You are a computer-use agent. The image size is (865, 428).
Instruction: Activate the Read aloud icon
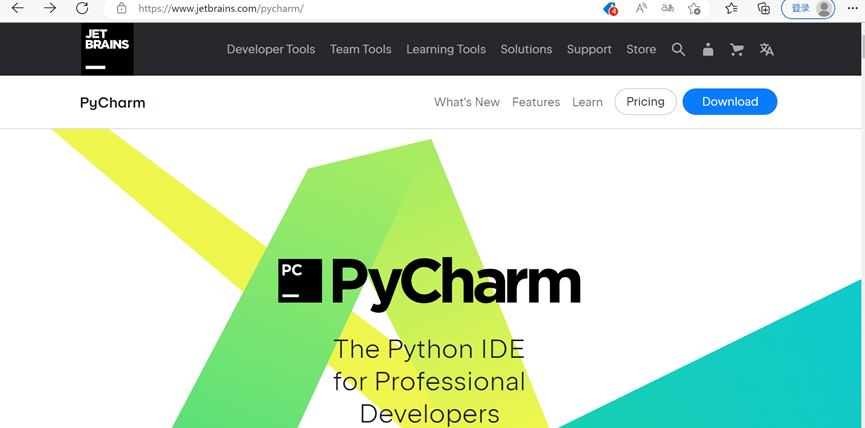tap(640, 8)
